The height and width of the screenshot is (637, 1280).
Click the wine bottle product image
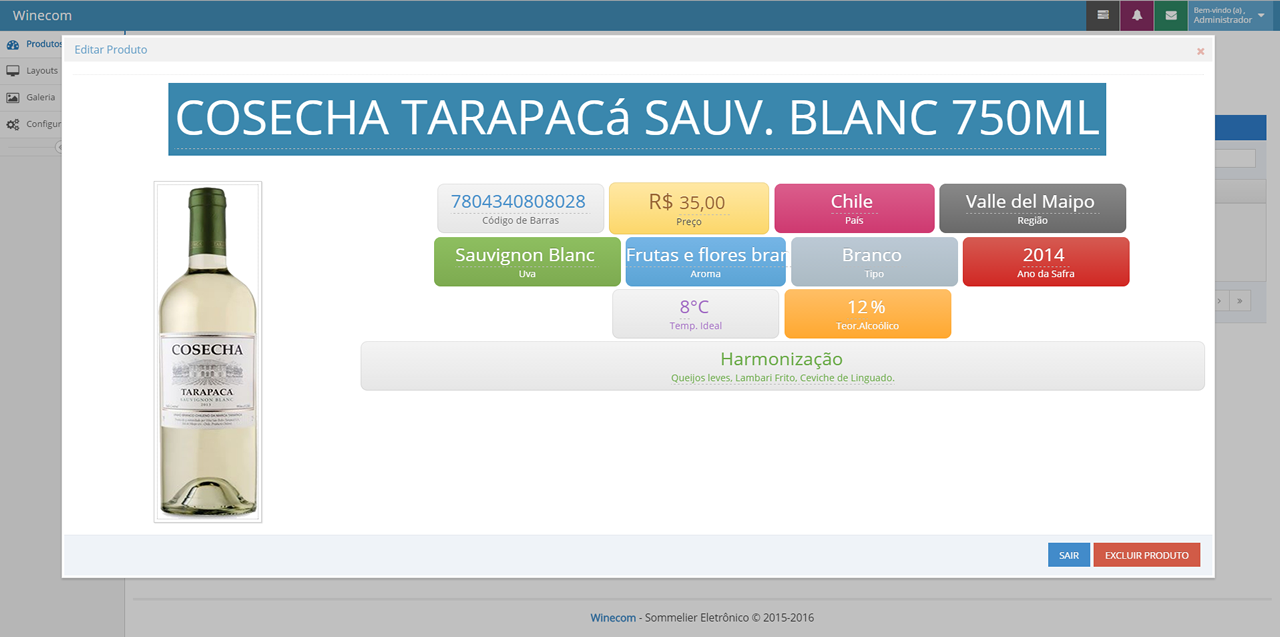click(x=208, y=351)
